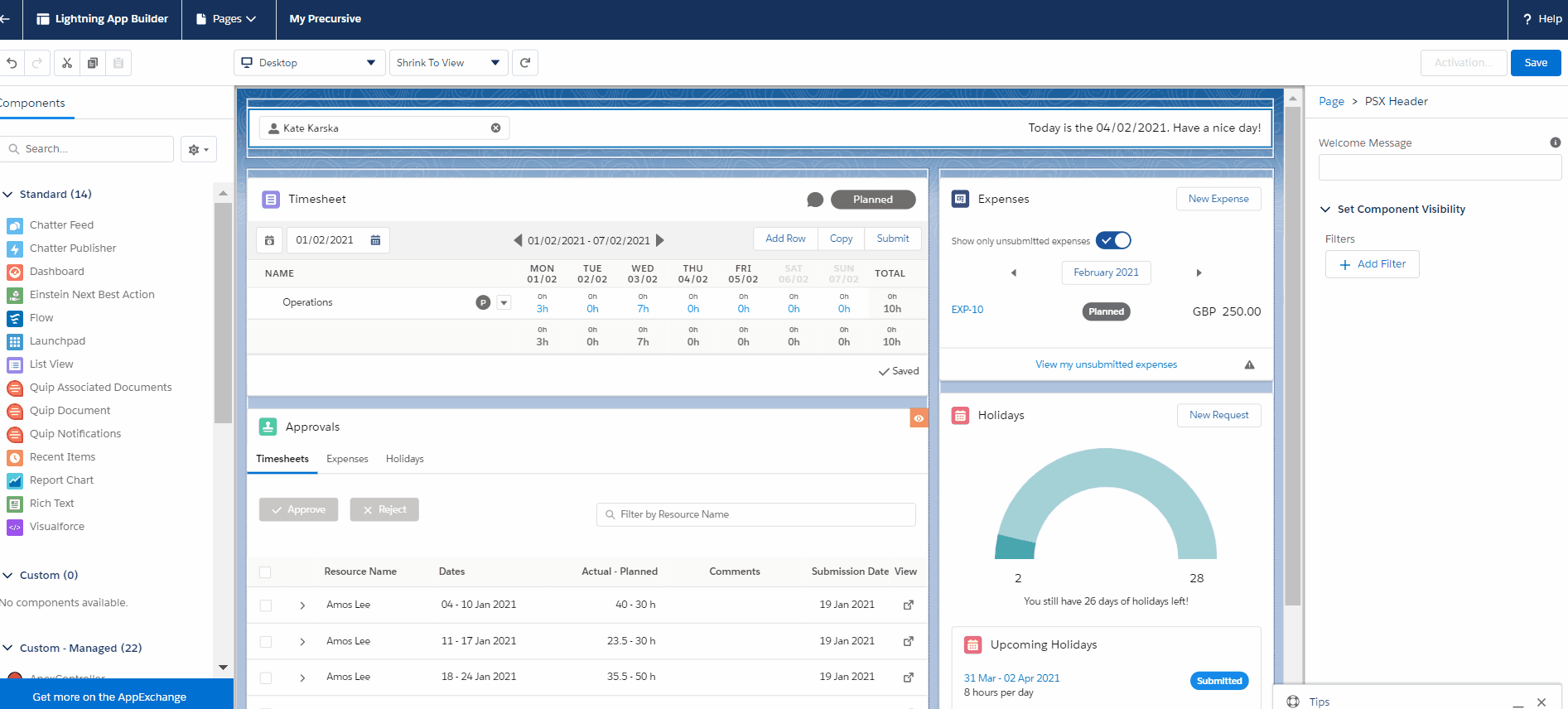Click the component Search field
1568x709 pixels.
(87, 149)
